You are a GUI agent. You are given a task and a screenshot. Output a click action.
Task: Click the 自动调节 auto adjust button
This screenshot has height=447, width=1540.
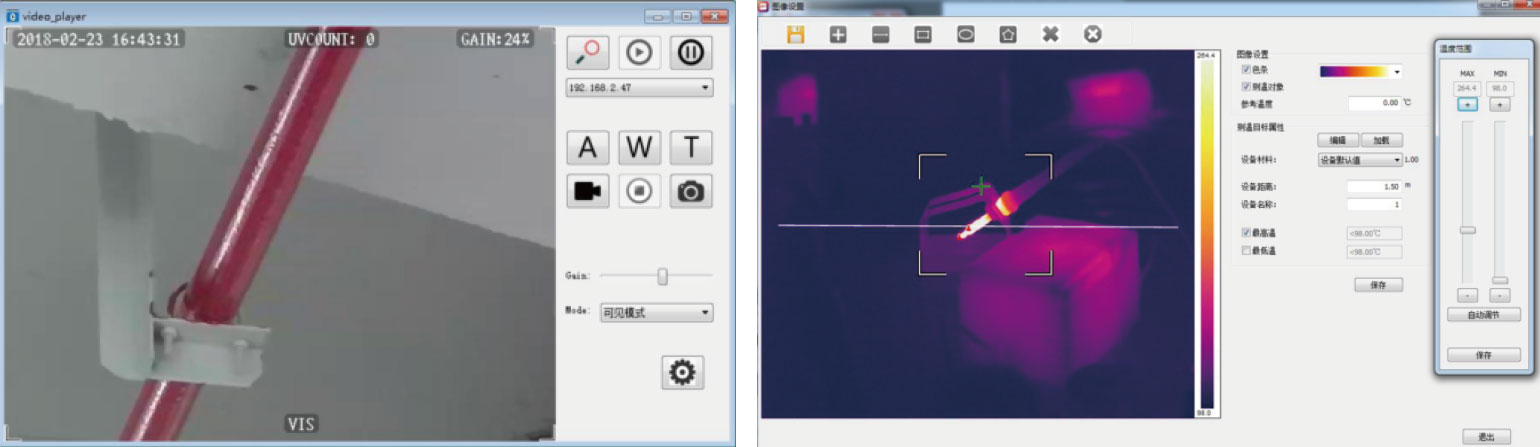[1484, 315]
